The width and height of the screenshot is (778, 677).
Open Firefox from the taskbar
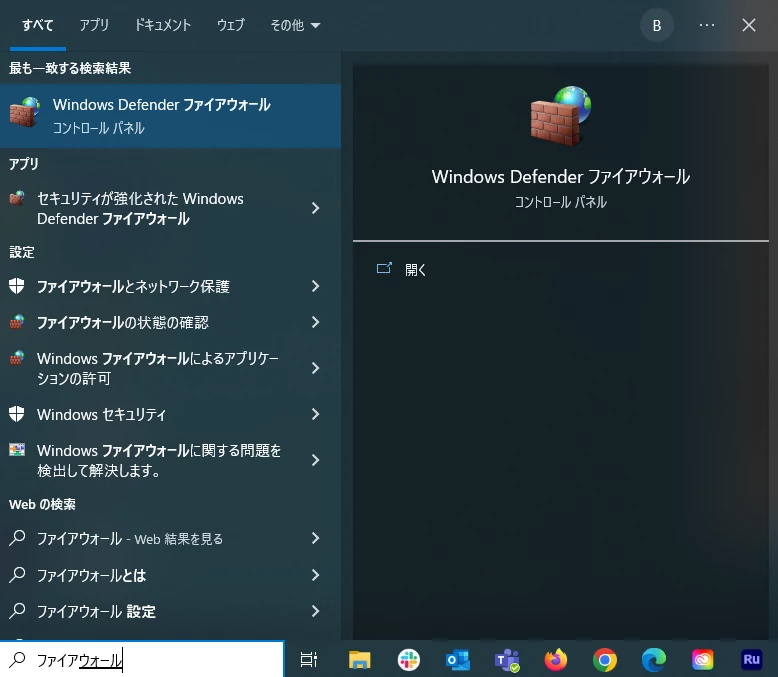(556, 660)
